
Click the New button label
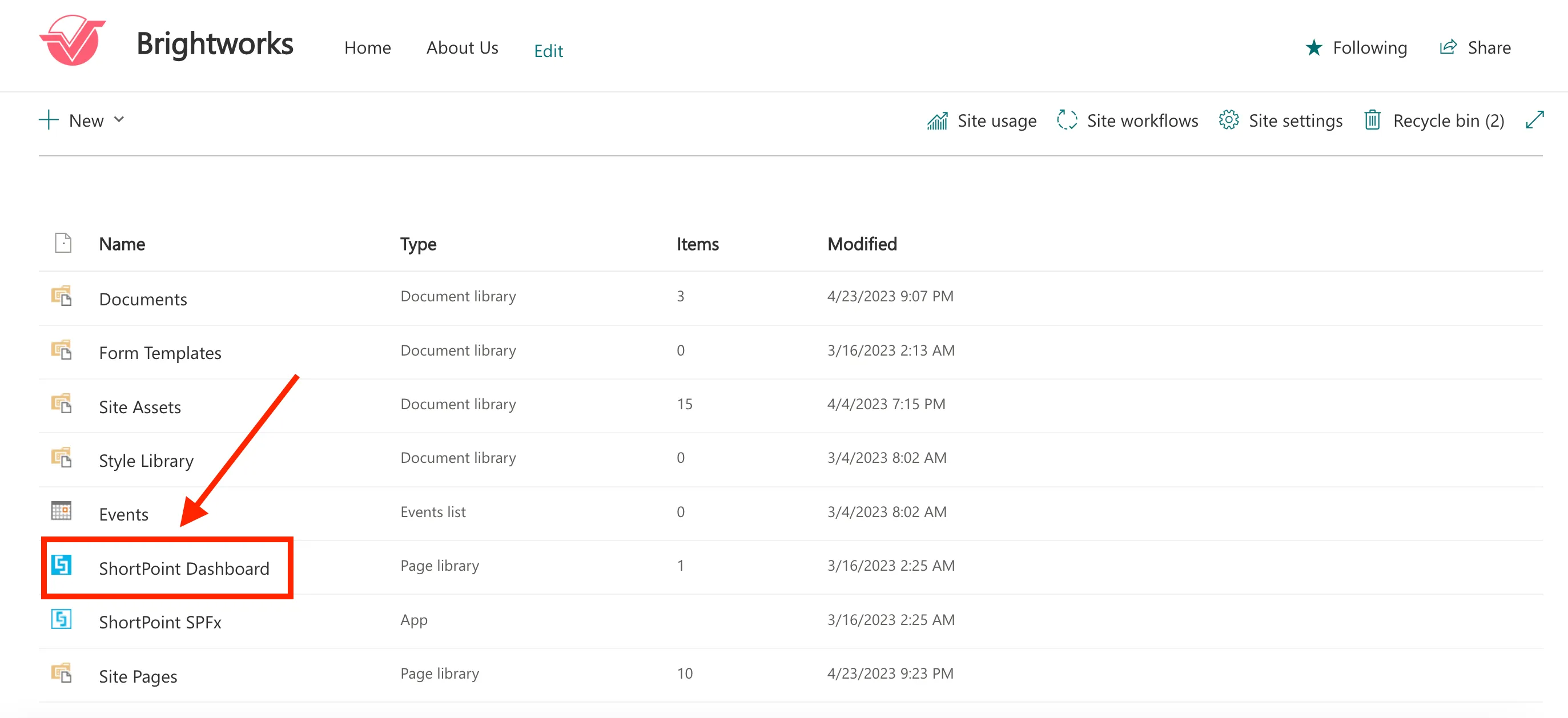pyautogui.click(x=86, y=120)
